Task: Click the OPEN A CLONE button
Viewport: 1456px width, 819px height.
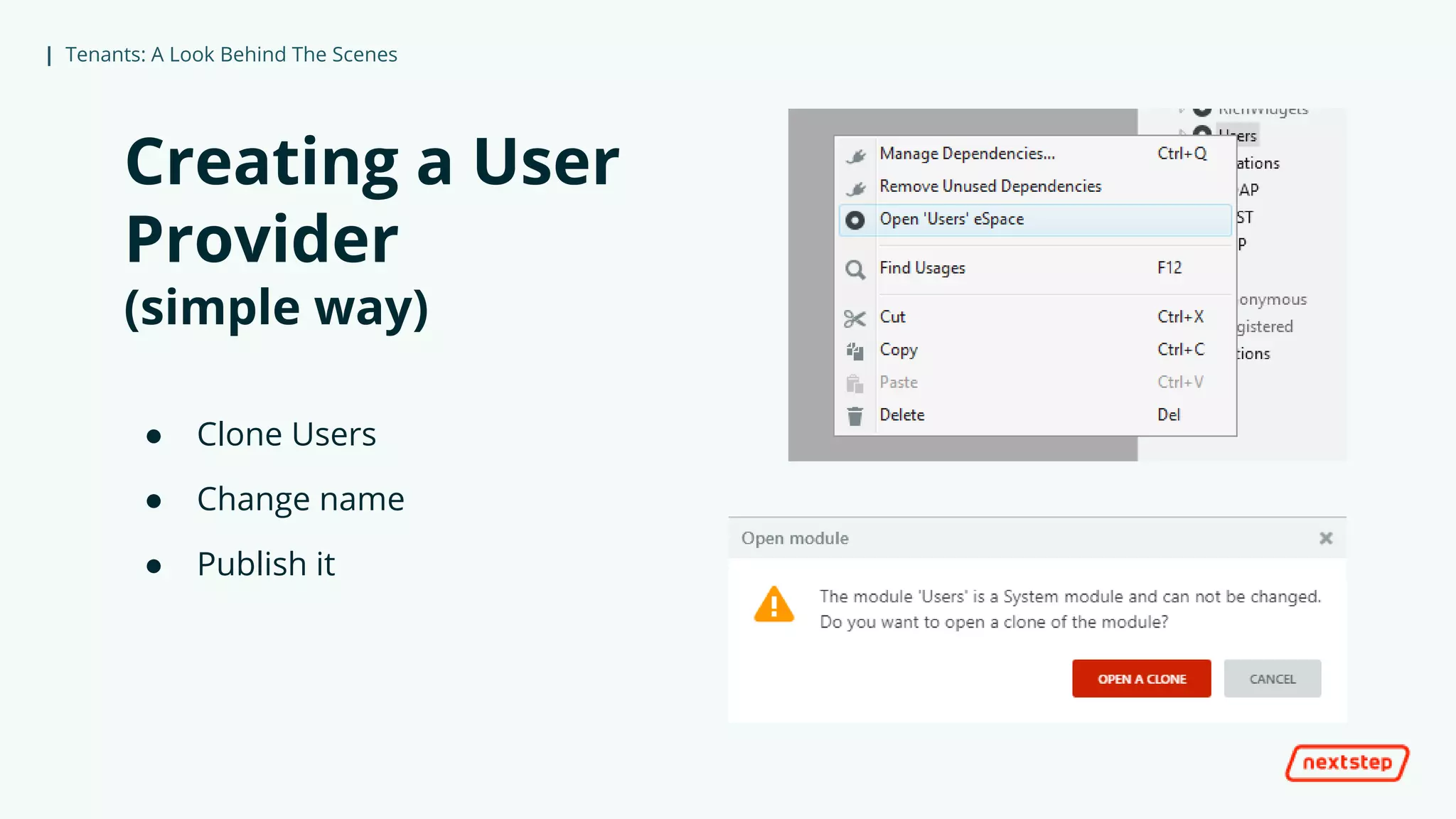Action: click(x=1141, y=679)
